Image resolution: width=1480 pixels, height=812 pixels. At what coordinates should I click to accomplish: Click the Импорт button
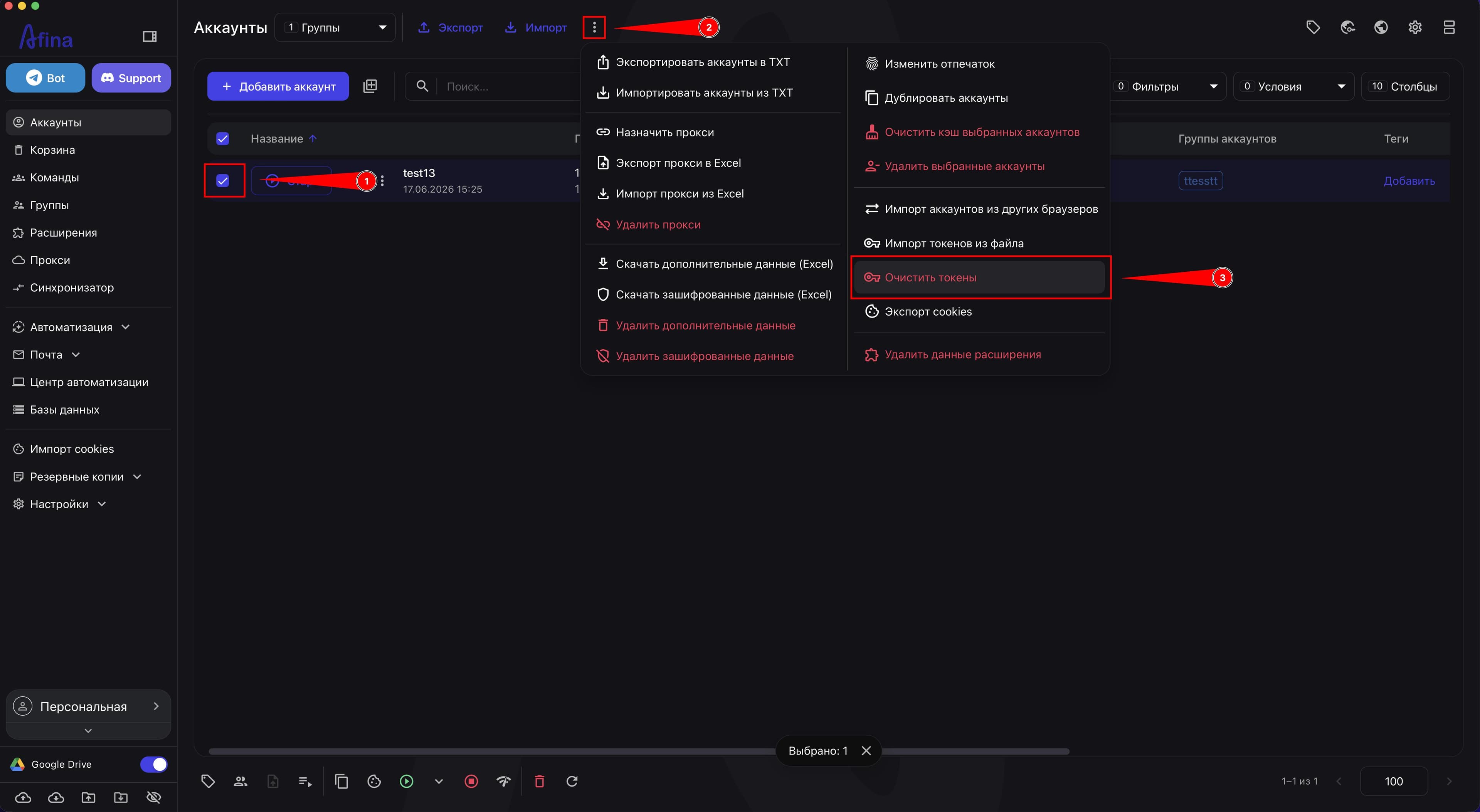click(x=536, y=27)
